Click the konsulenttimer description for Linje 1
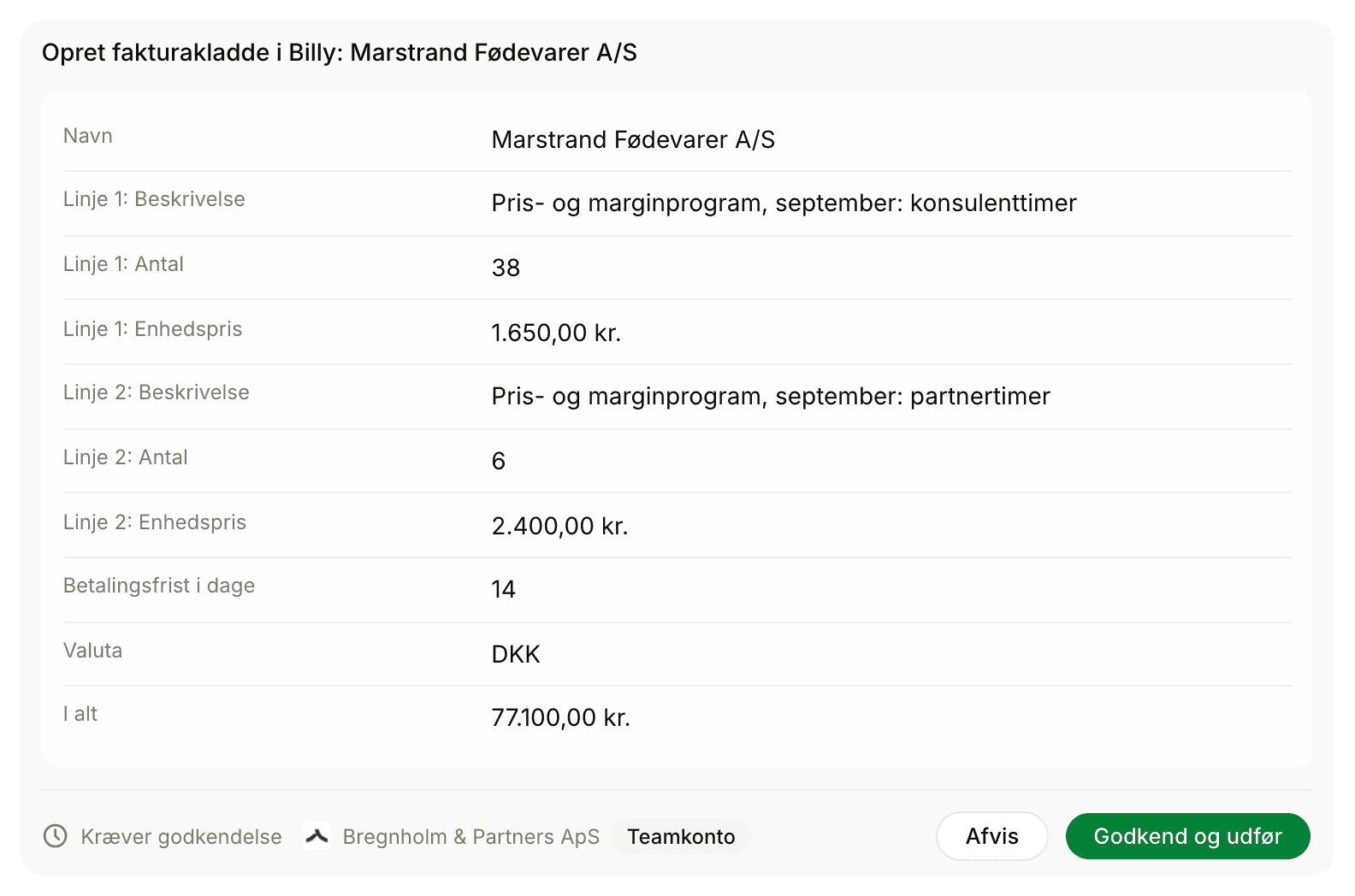The height and width of the screenshot is (896, 1355). tap(784, 203)
